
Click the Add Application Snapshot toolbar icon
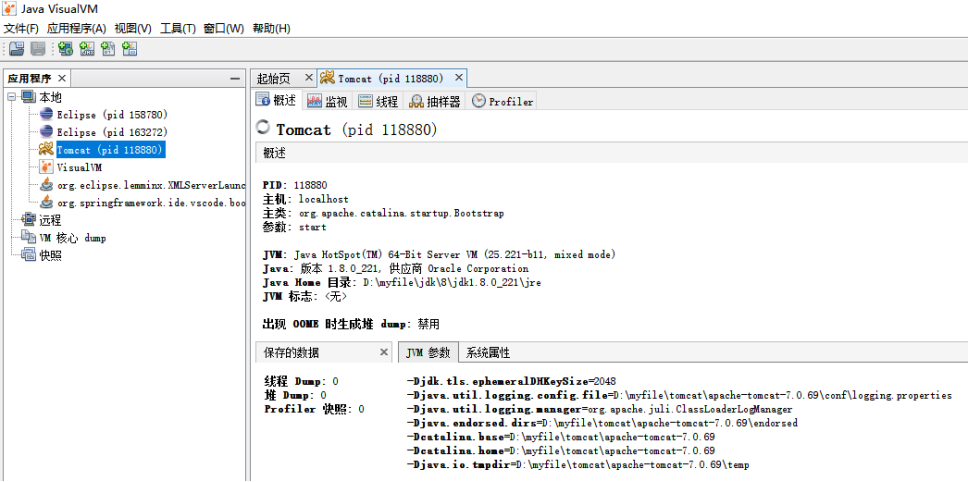[x=129, y=49]
